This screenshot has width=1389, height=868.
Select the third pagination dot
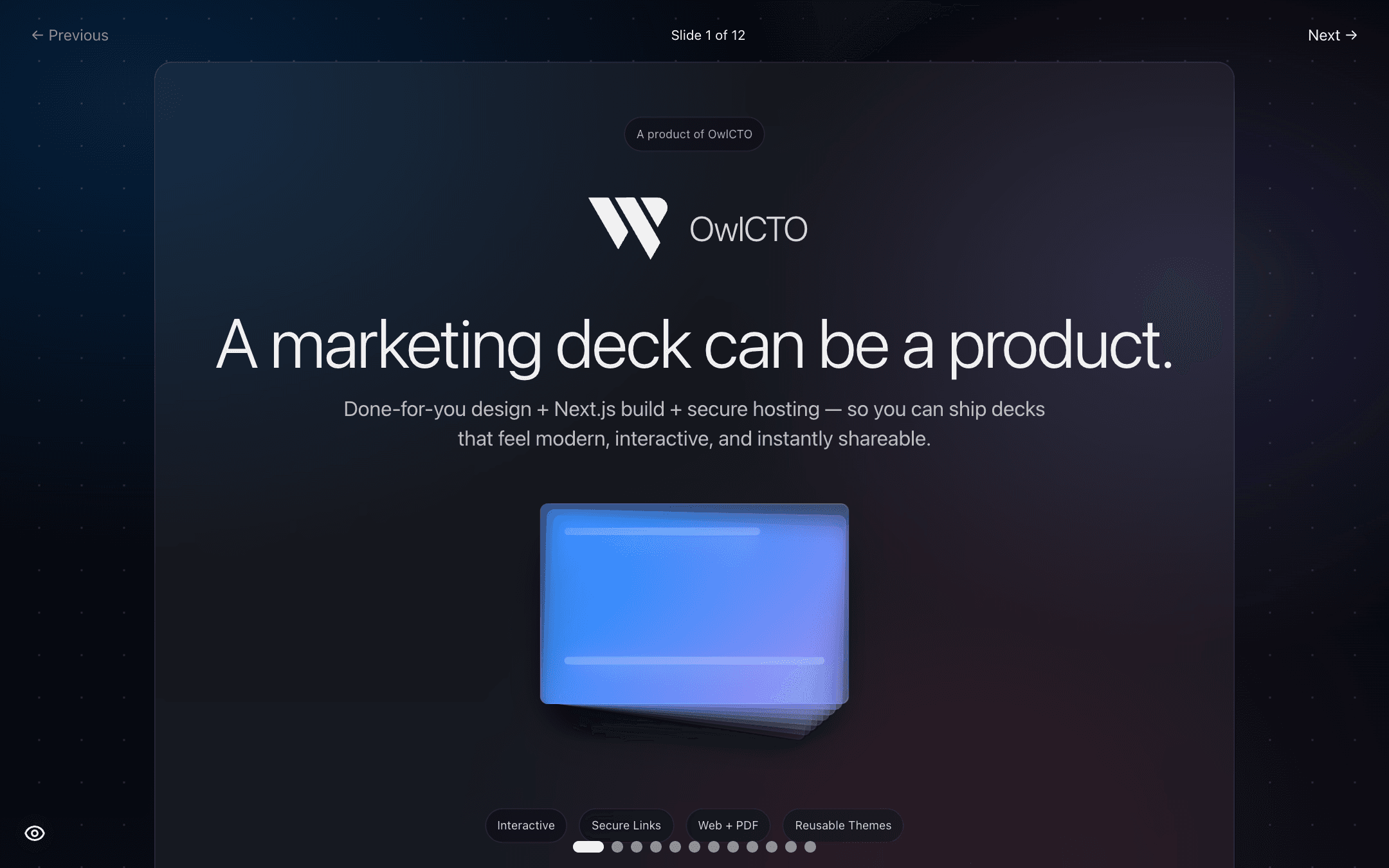637,847
